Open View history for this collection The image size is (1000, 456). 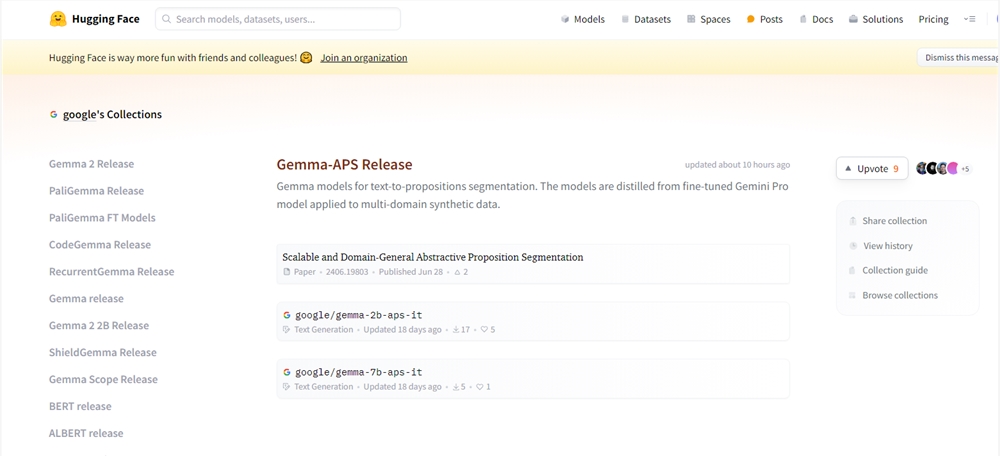coord(887,246)
